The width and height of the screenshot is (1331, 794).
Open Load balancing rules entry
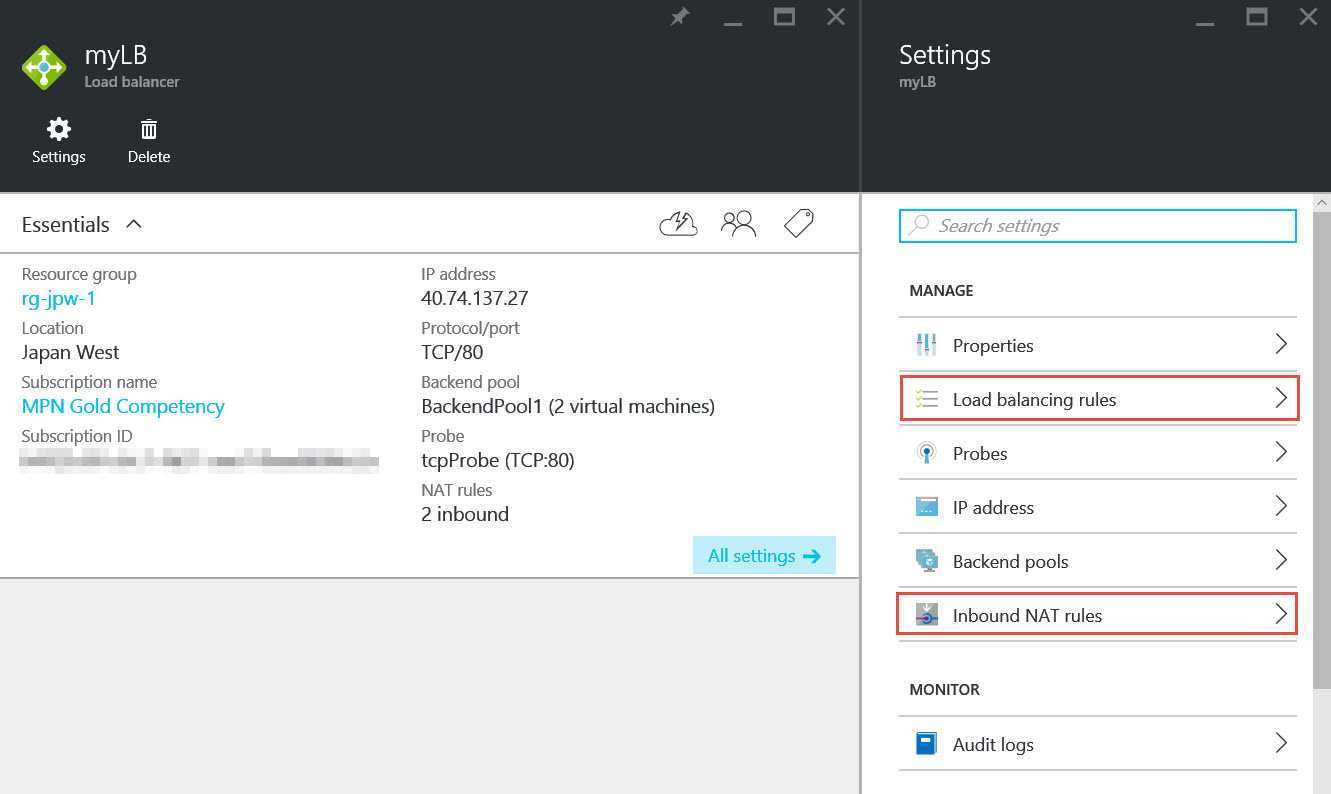1098,399
